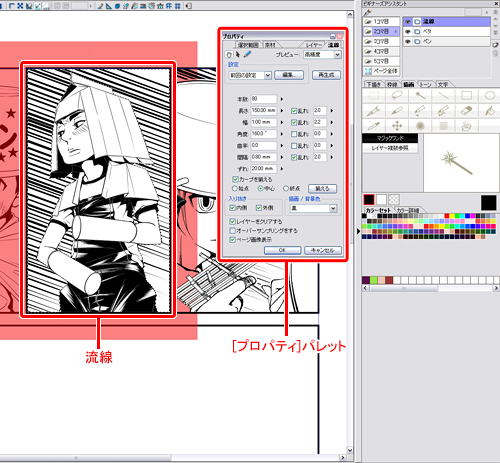Open the slider arrow beside ずれ field
500x463 pixels.
[x=282, y=169]
